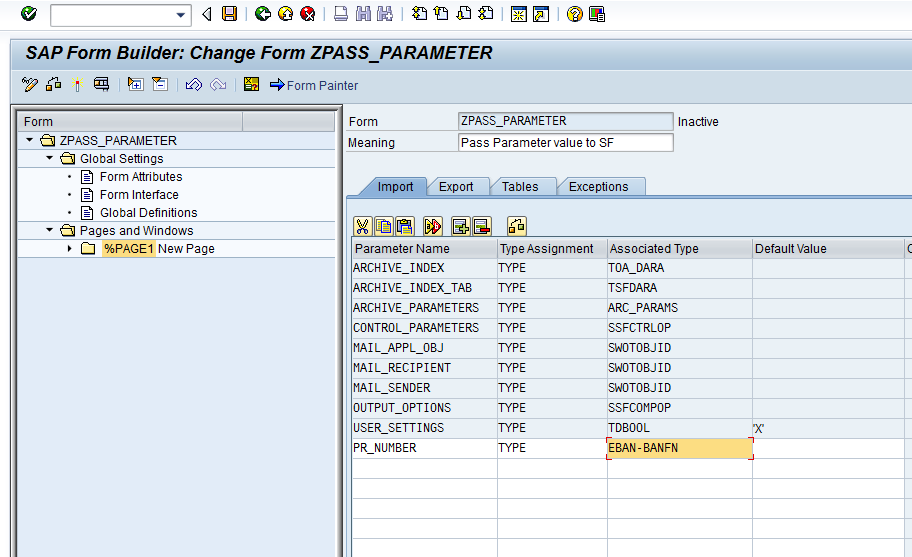Click the yellow Exit icon

(285, 13)
